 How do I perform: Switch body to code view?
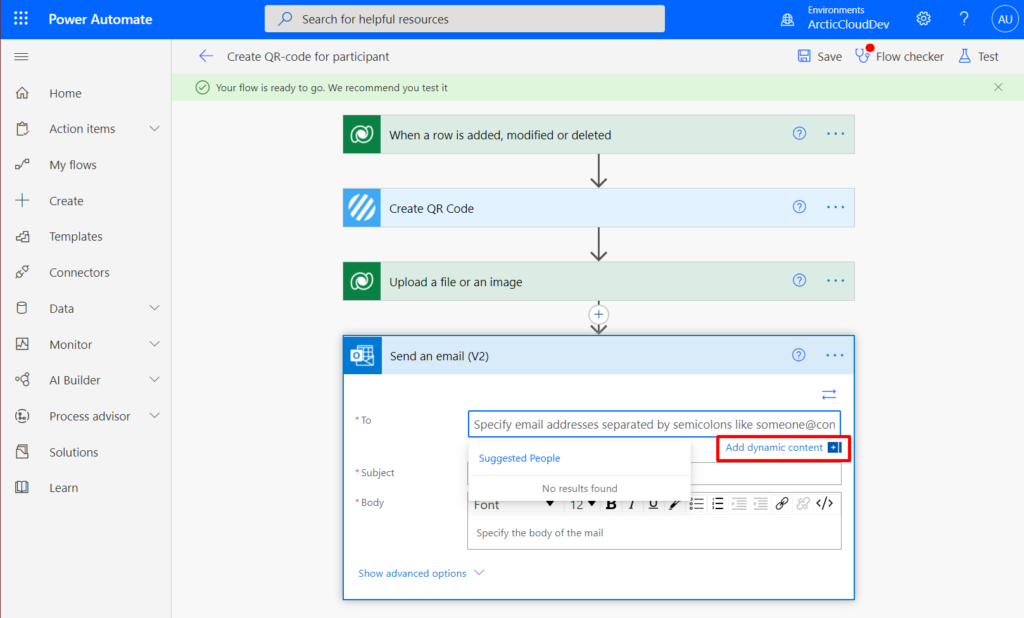[x=825, y=503]
